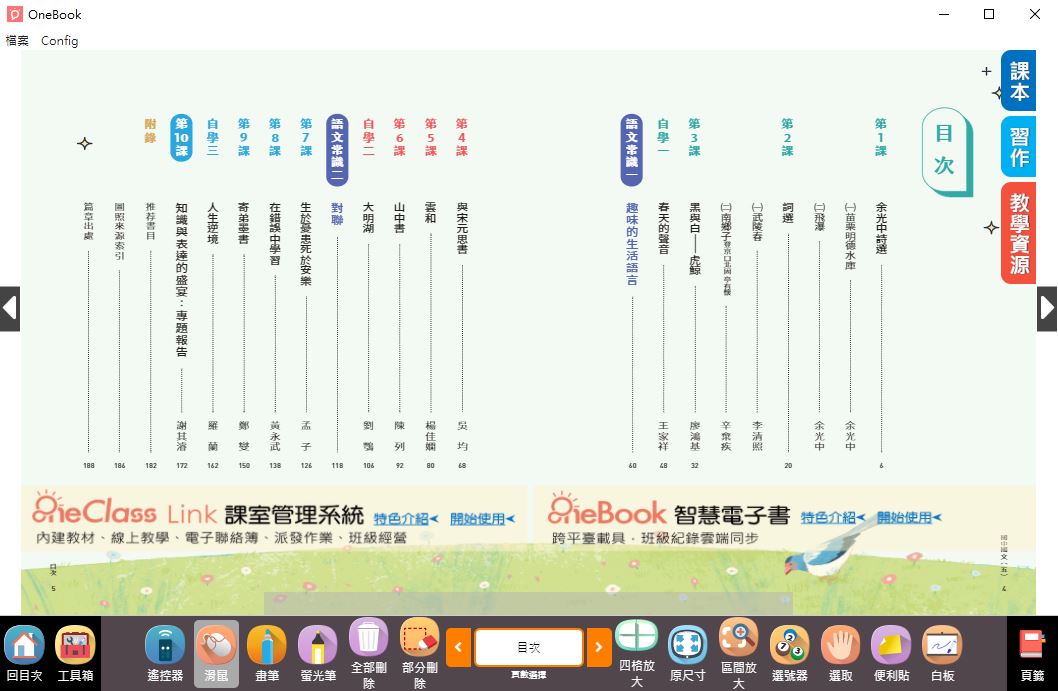Open 語文常識二 section label

[337, 150]
